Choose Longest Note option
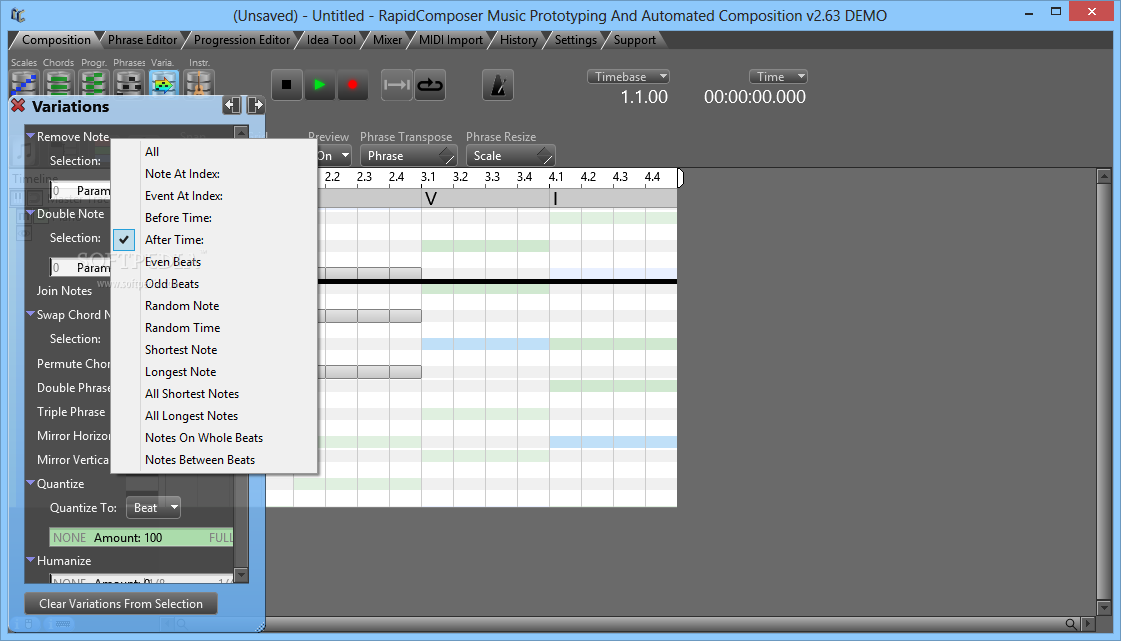 point(180,372)
